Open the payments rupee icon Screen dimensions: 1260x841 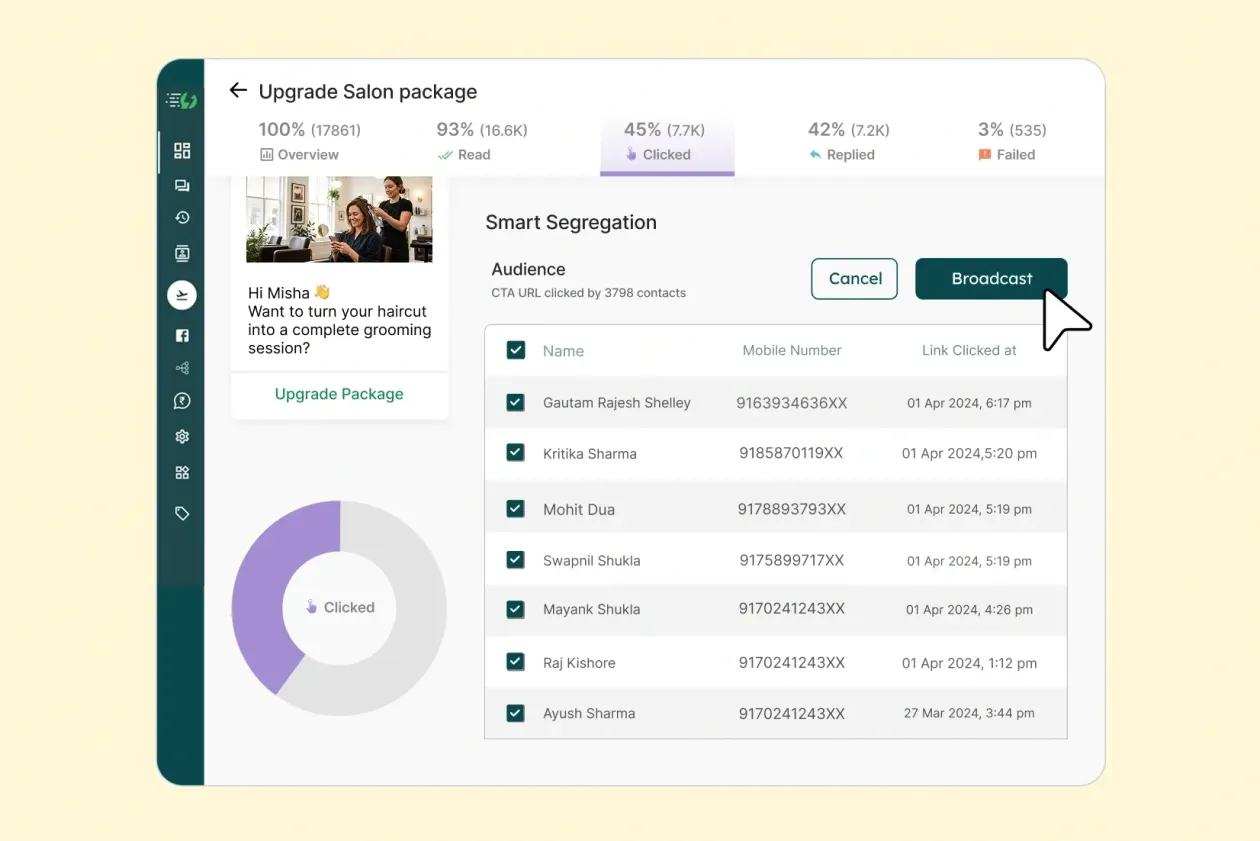pyautogui.click(x=181, y=400)
